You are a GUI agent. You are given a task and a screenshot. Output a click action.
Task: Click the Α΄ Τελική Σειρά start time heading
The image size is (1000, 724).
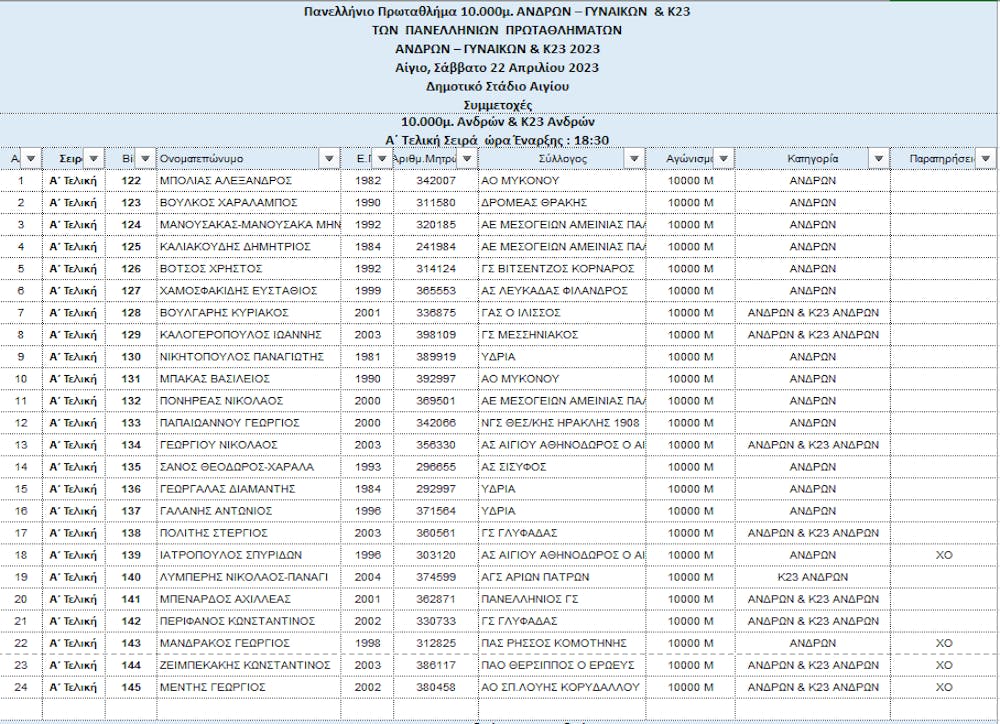click(498, 139)
